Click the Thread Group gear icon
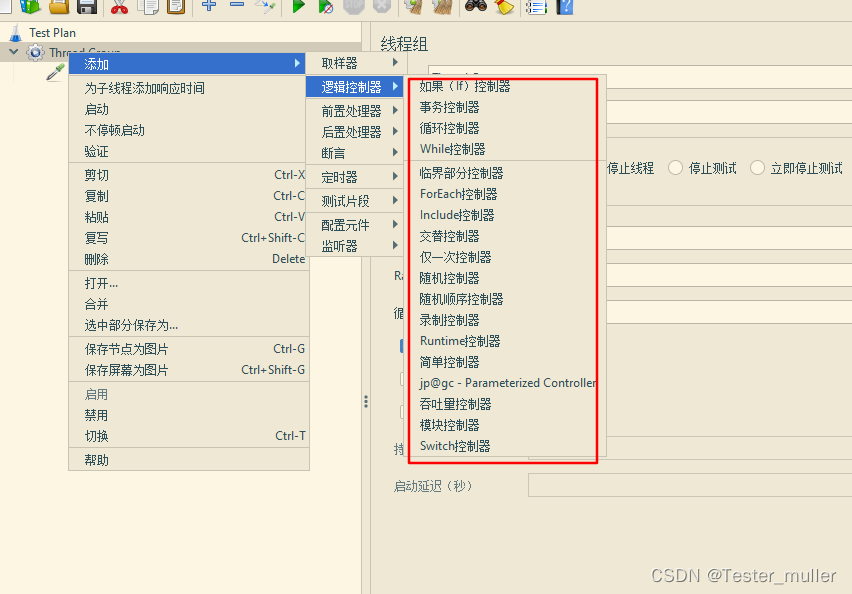Image resolution: width=852 pixels, height=594 pixels. (x=35, y=53)
